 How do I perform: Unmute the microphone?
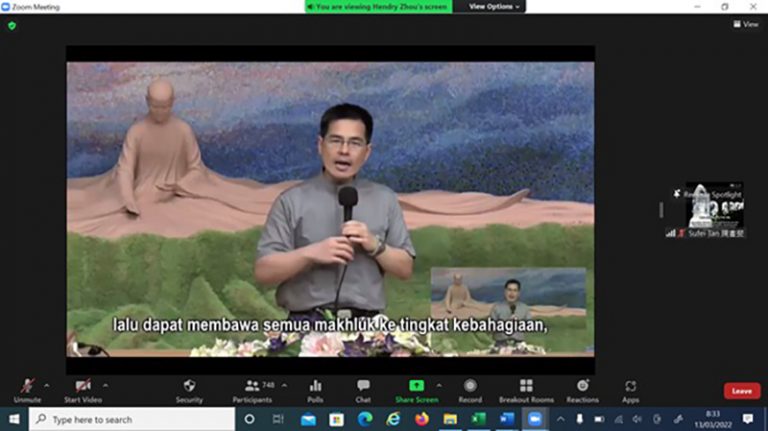point(27,390)
